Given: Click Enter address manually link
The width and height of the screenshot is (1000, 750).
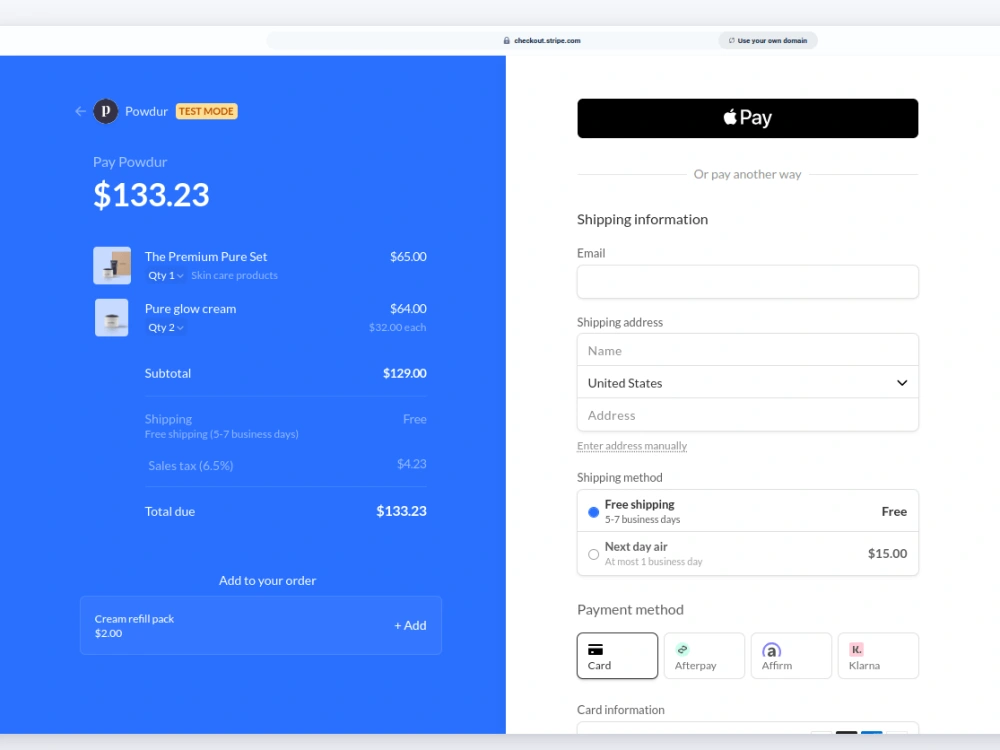Looking at the screenshot, I should pos(632,446).
